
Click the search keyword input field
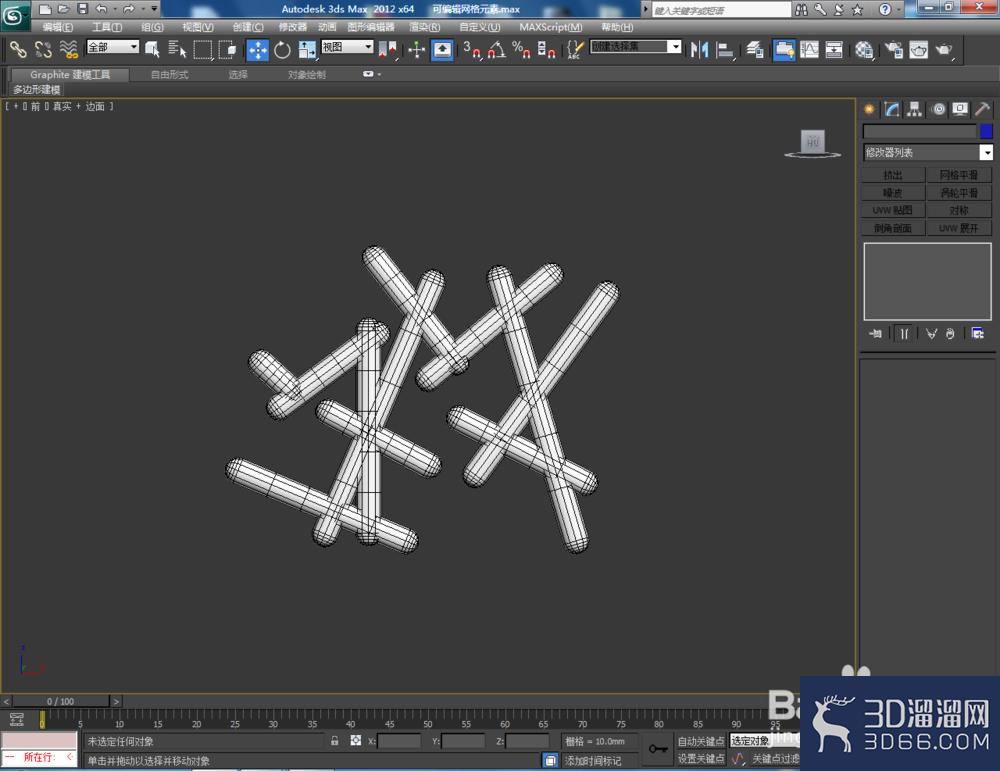click(721, 10)
